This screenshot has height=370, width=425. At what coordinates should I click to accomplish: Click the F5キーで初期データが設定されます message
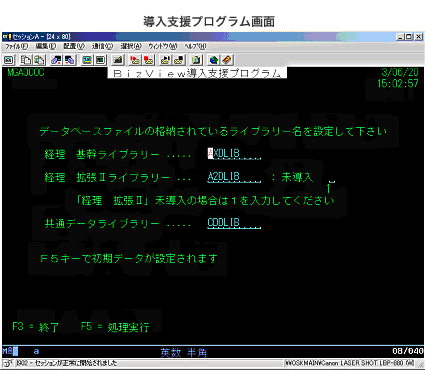[x=129, y=258]
